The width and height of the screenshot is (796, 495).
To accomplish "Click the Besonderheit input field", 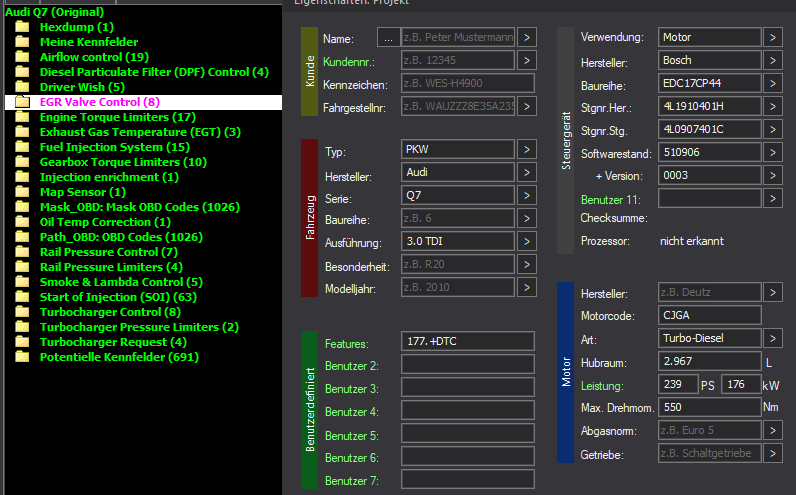I will pos(458,265).
